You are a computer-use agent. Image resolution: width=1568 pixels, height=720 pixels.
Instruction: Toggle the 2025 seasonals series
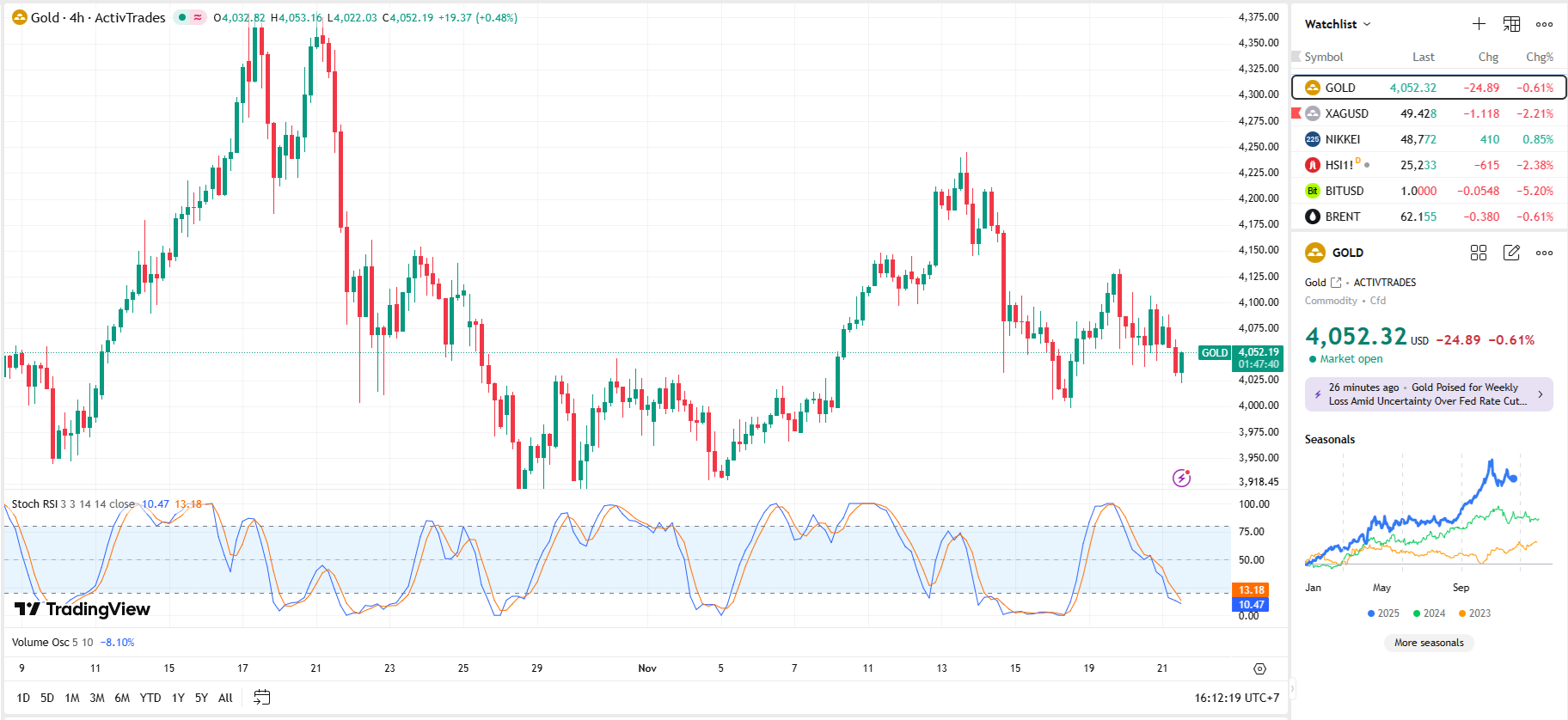coord(1383,613)
